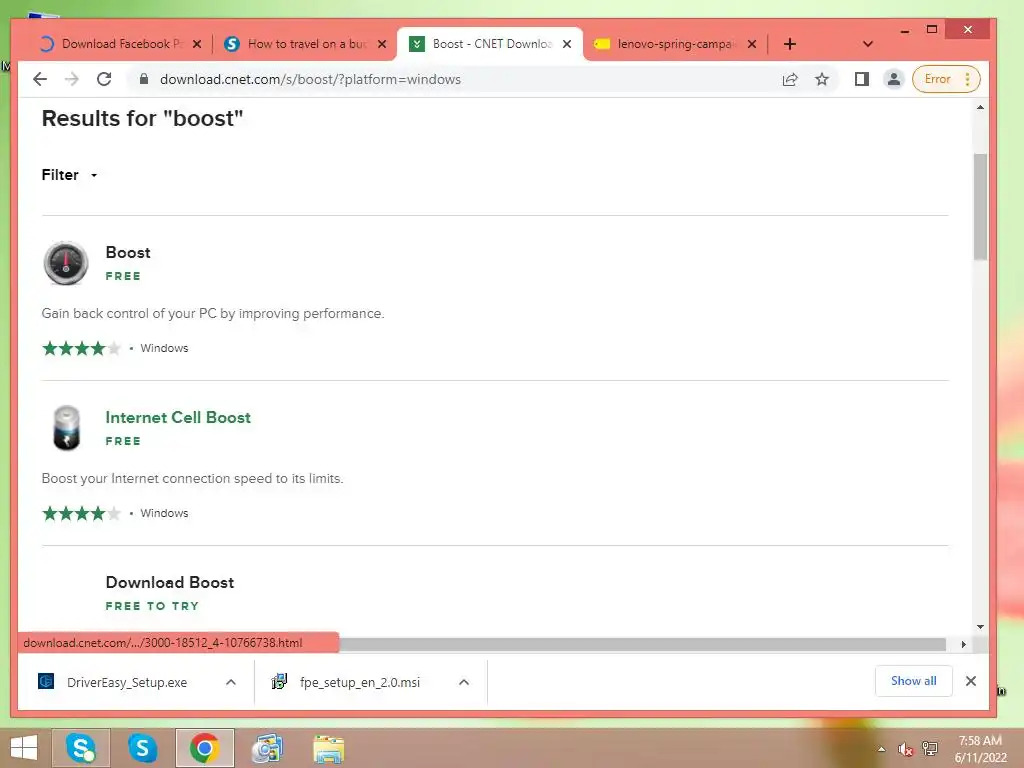
Task: Show hidden system tray icons
Action: [x=882, y=749]
